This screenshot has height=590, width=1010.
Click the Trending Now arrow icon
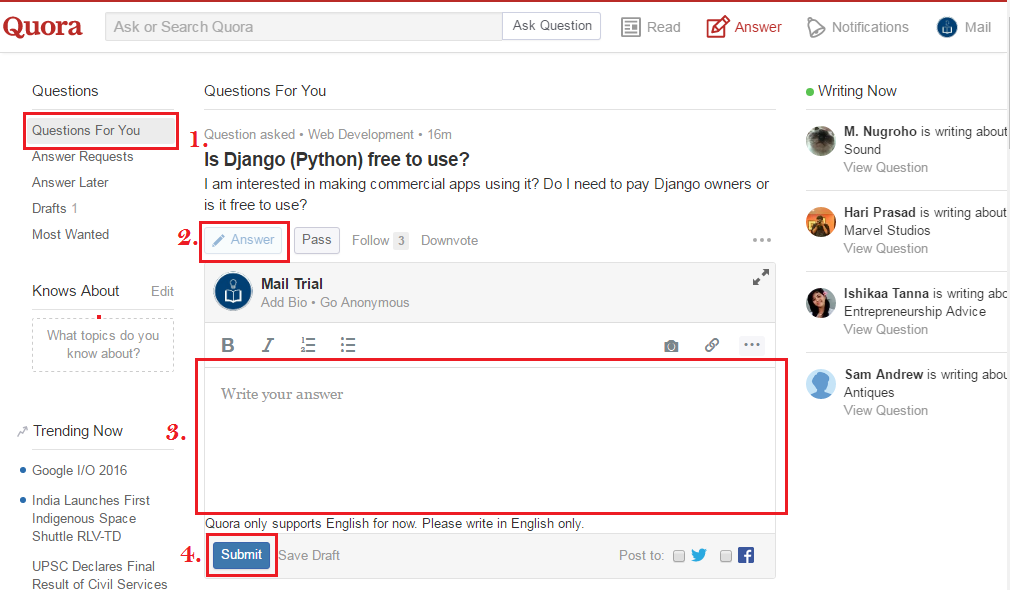pos(23,431)
